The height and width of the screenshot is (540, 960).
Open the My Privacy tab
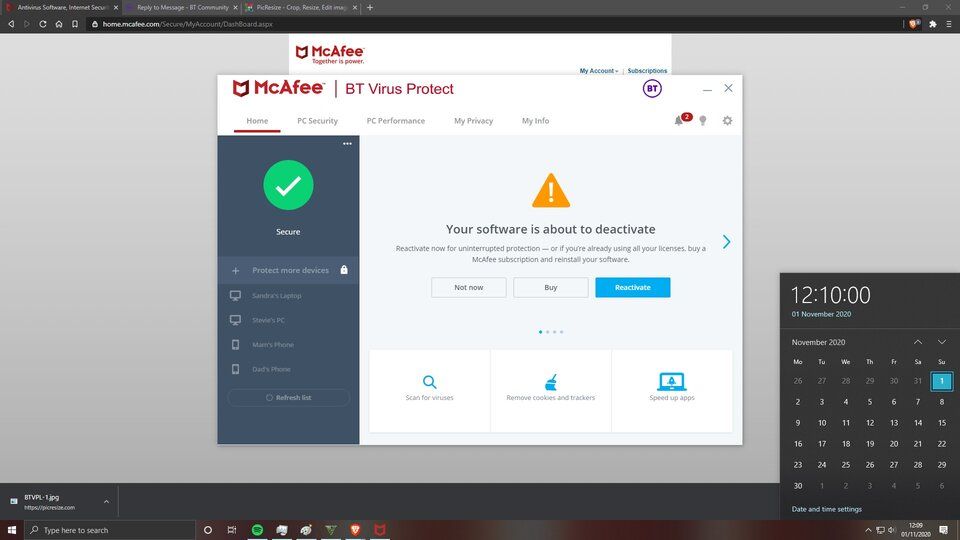click(x=473, y=121)
